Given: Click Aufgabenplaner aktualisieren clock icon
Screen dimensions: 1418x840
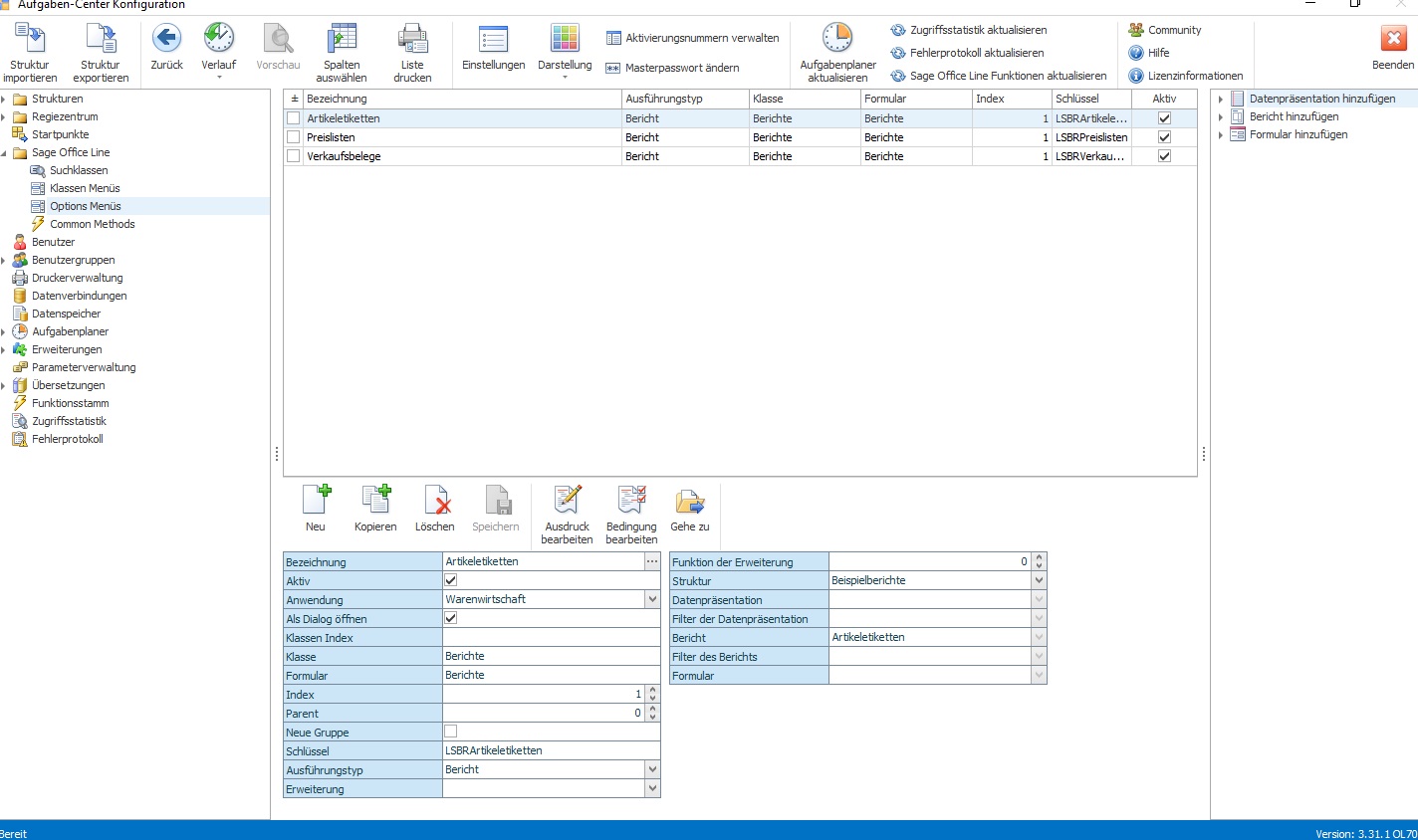Looking at the screenshot, I should coord(837,39).
